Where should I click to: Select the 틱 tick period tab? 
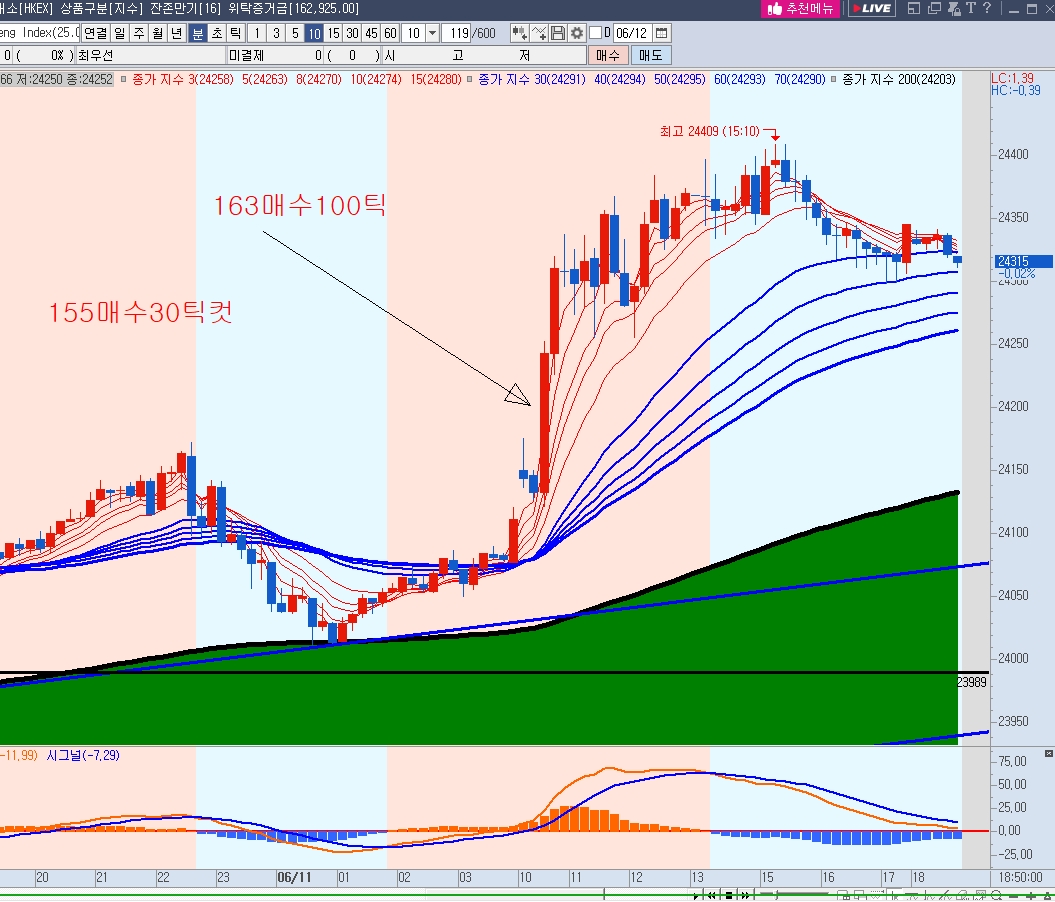coord(235,33)
